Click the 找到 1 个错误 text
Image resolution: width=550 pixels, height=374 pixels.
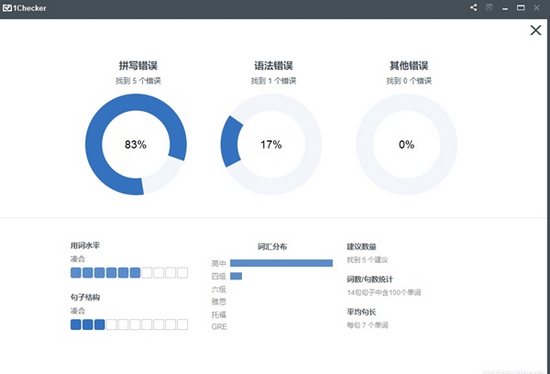coord(274,81)
